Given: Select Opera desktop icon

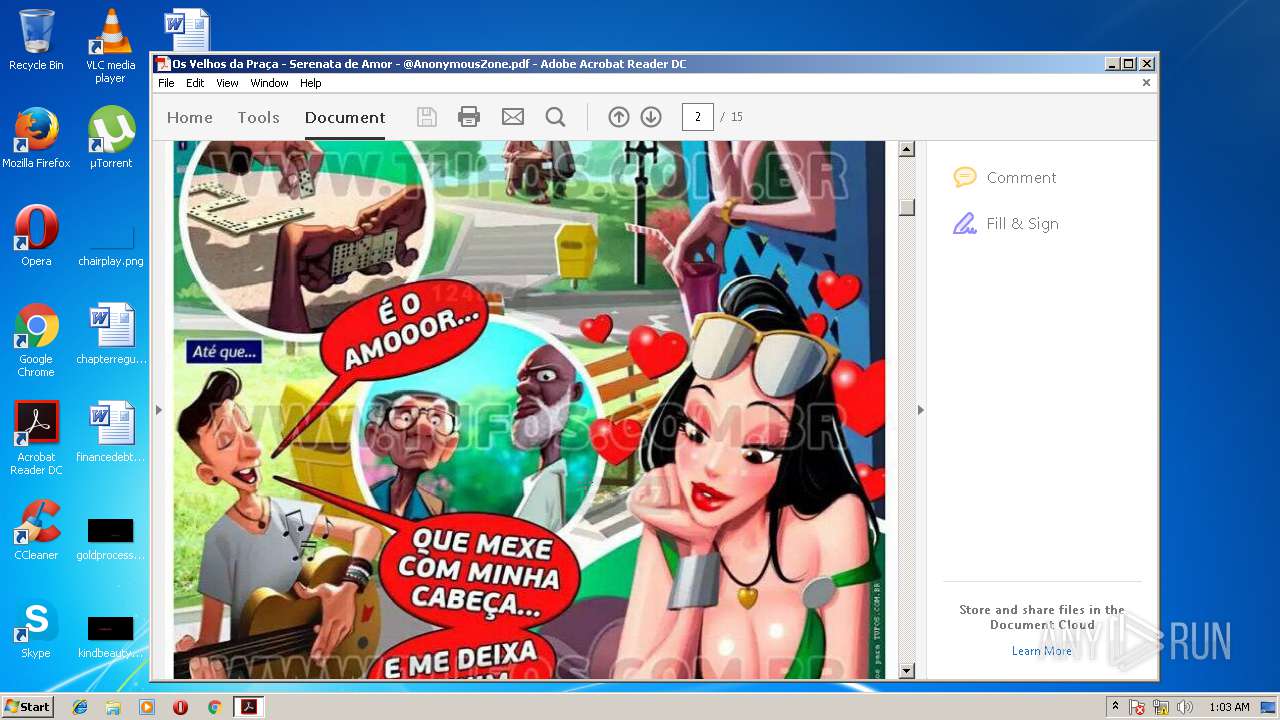Looking at the screenshot, I should pos(36,235).
